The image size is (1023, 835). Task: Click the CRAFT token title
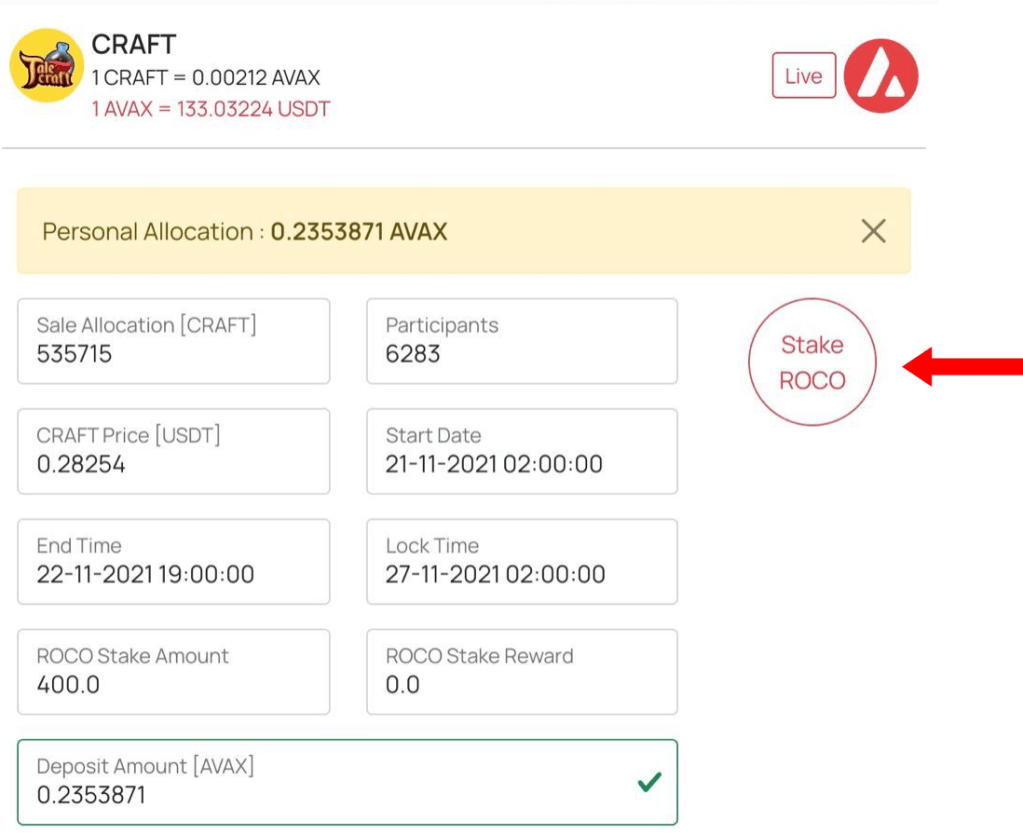coord(133,45)
